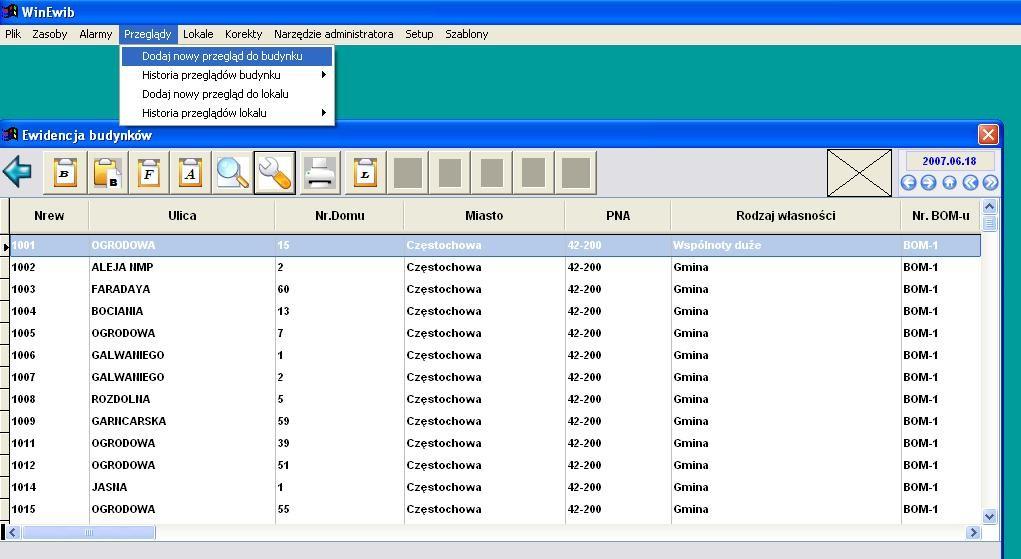Select row number 1006

coord(495,355)
